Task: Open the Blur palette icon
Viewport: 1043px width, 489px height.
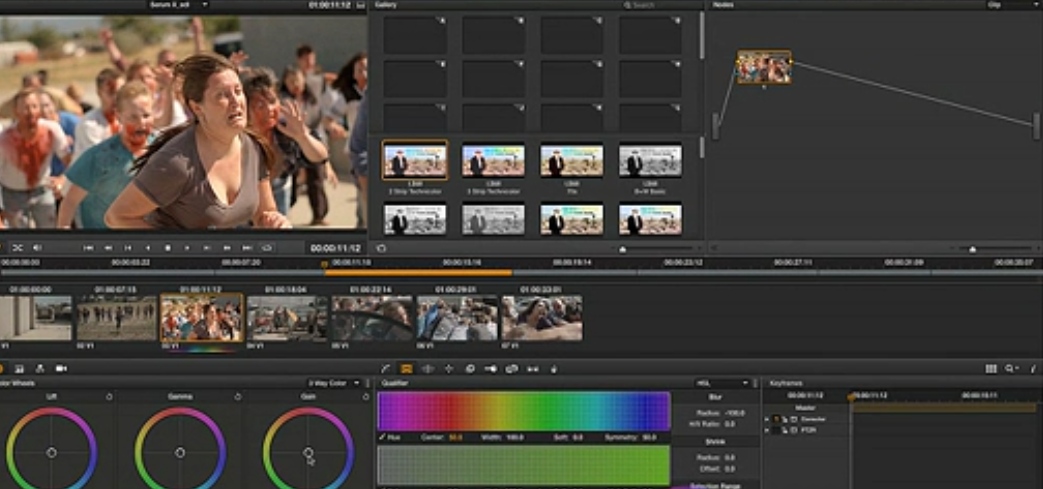Action: point(470,369)
